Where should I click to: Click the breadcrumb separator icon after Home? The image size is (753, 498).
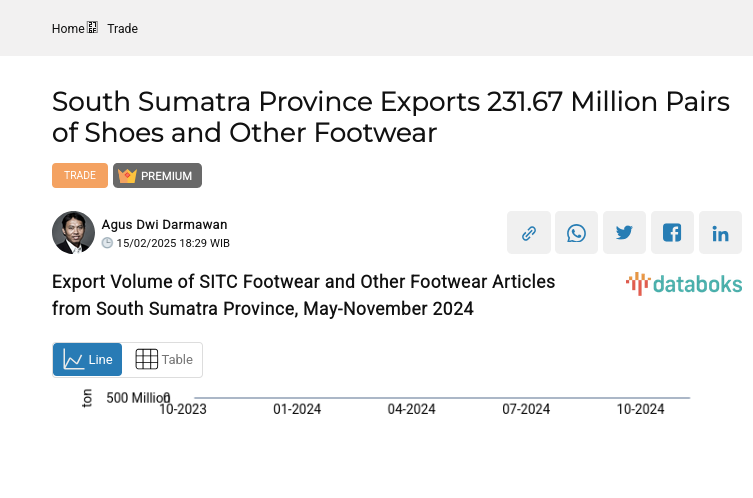[x=93, y=29]
